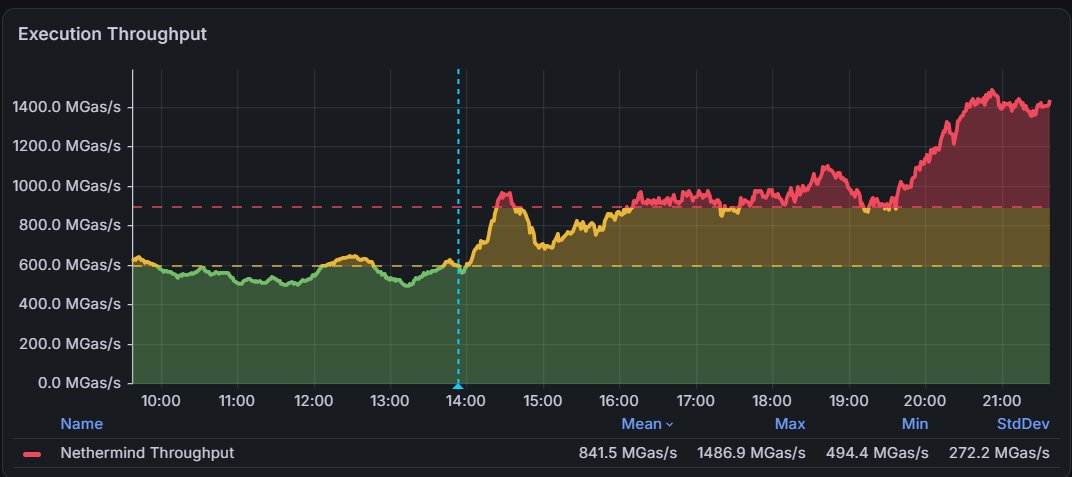Click the 17:00 time axis label

[696, 401]
